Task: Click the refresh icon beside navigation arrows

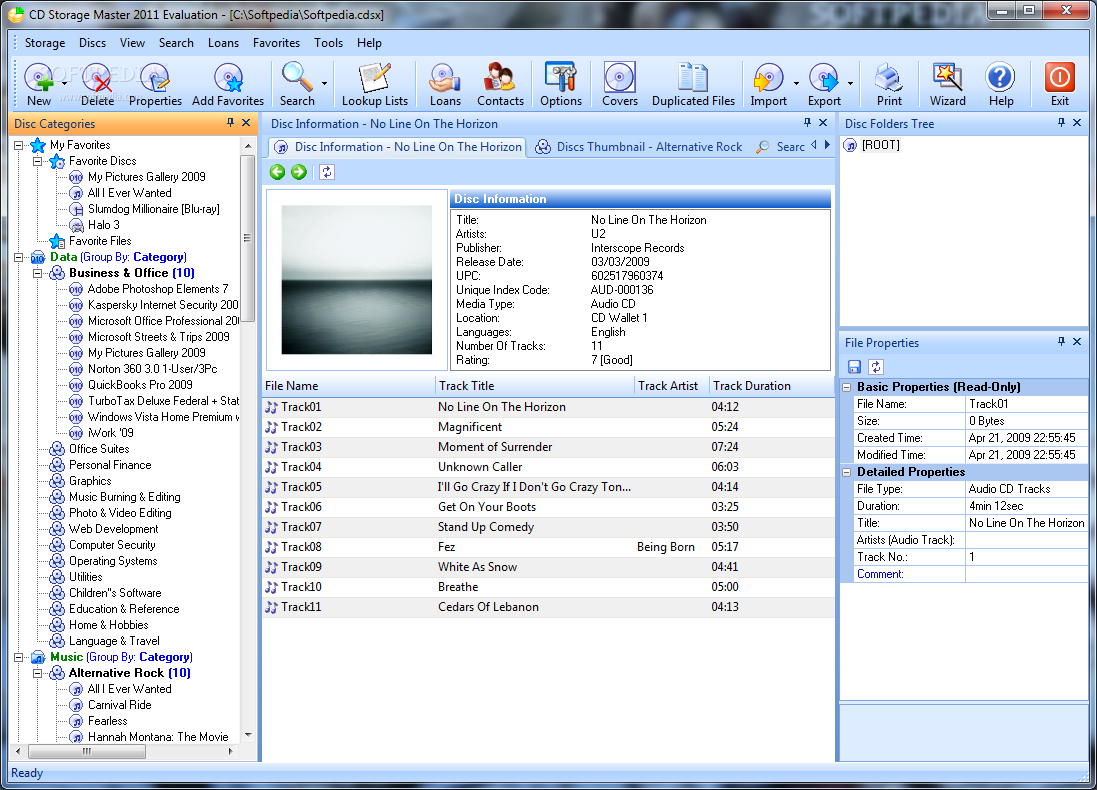Action: pyautogui.click(x=327, y=172)
